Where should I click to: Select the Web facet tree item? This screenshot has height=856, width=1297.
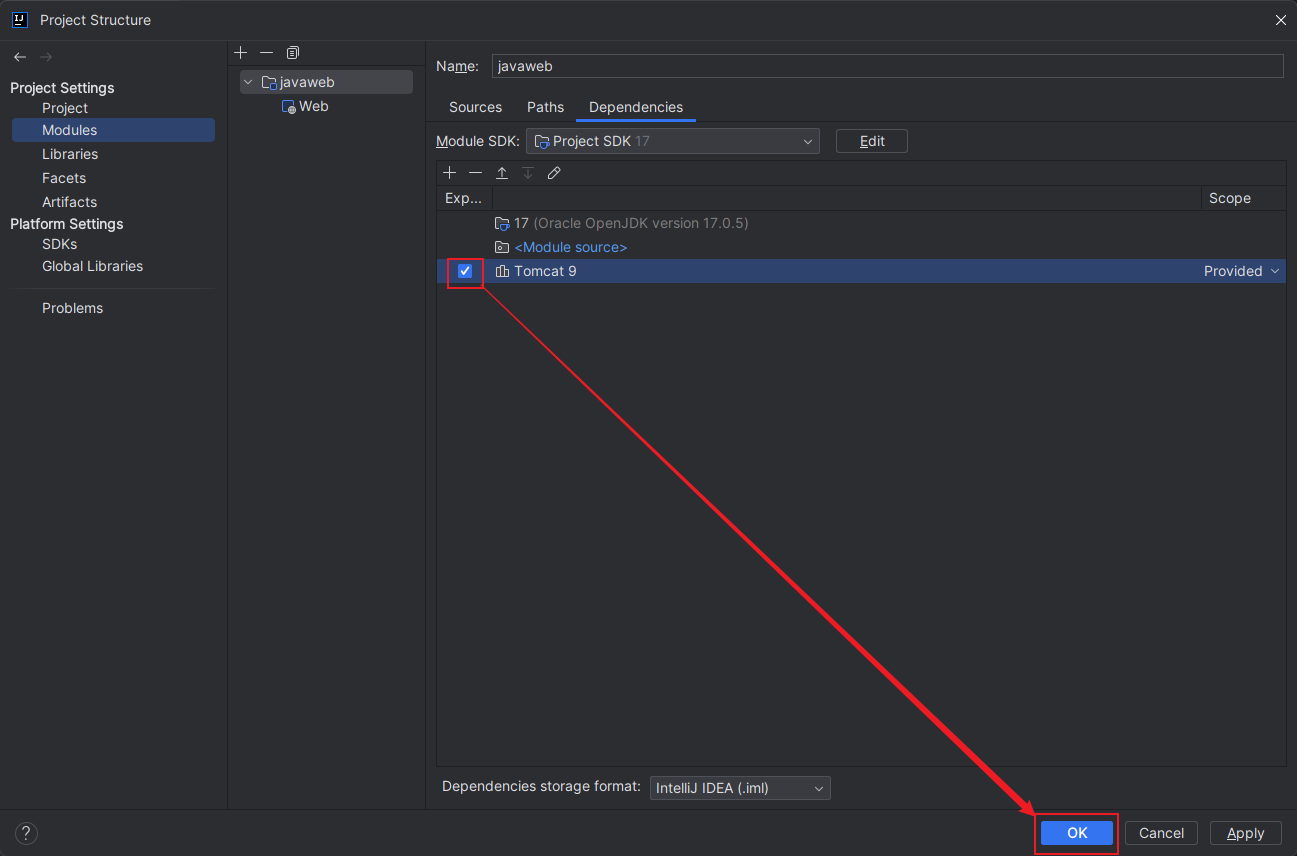point(305,106)
